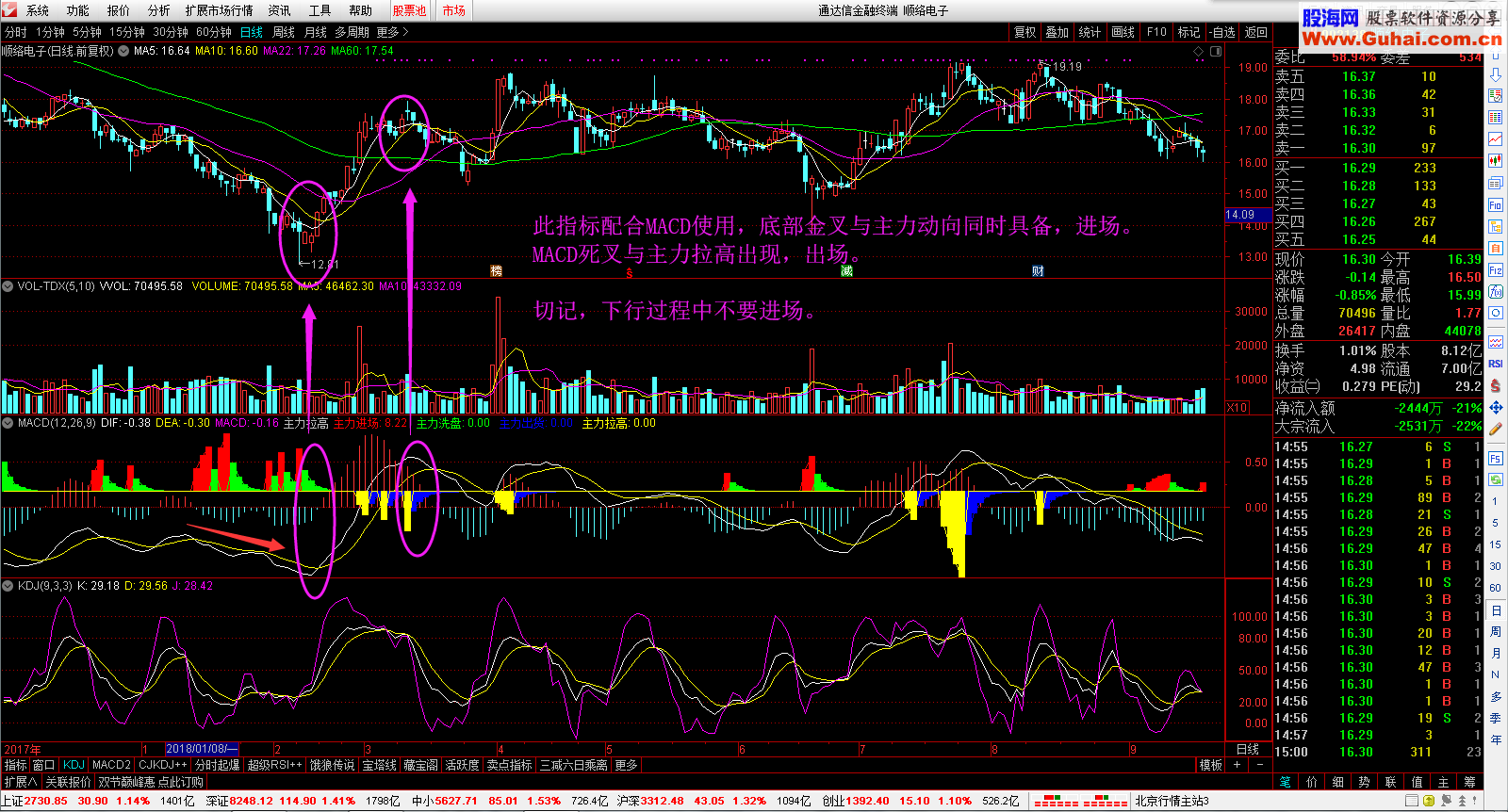Open the 指标 indicator menu at bottom
1508x812 pixels.
pyautogui.click(x=16, y=765)
